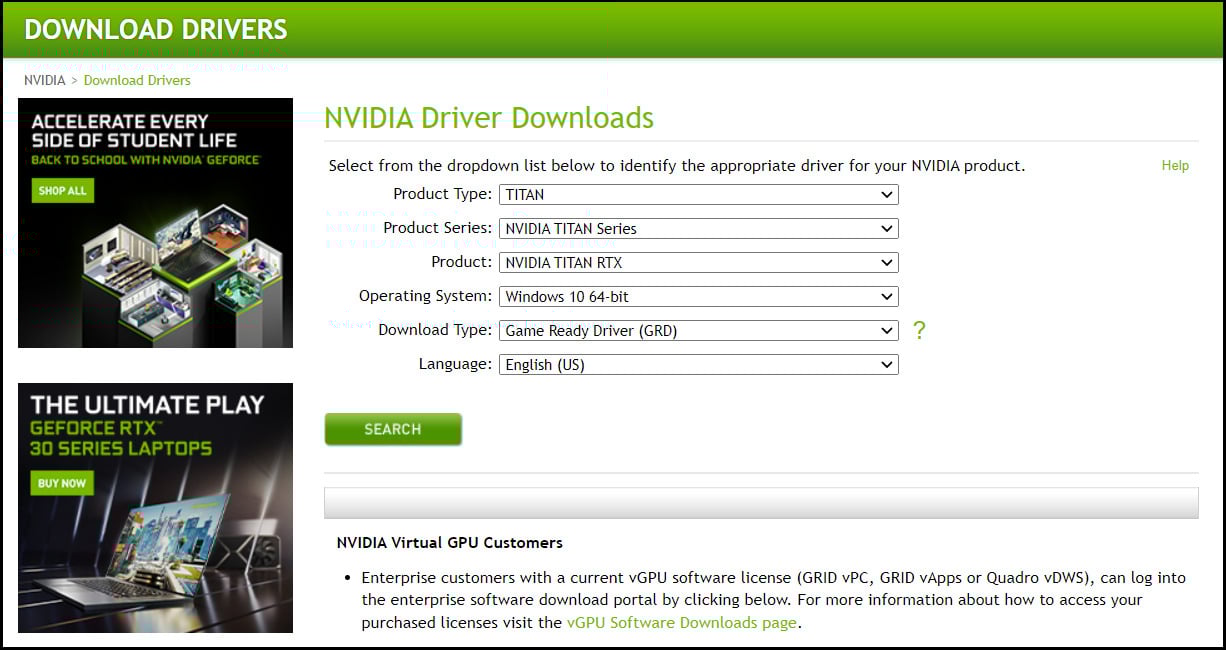Open the Help link

[1175, 165]
